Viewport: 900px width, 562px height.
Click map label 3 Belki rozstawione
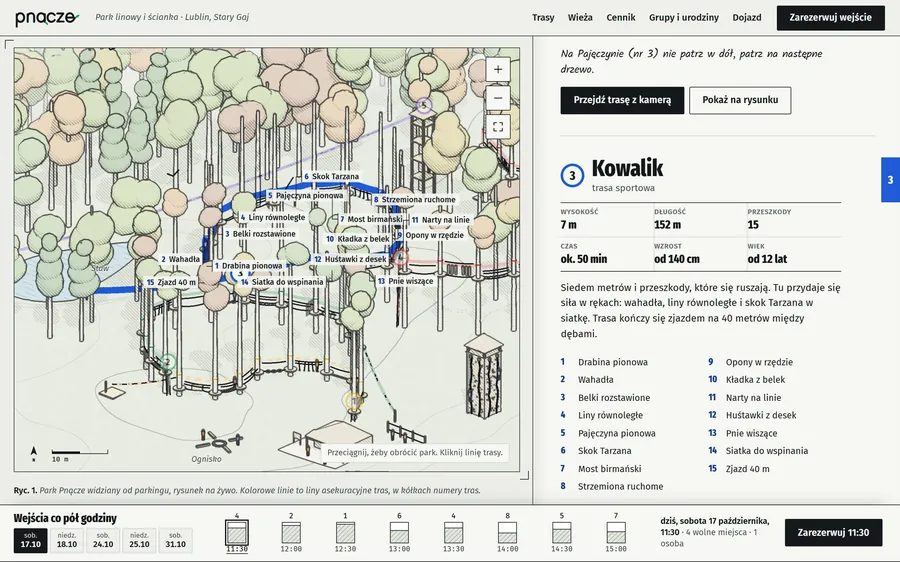[261, 234]
